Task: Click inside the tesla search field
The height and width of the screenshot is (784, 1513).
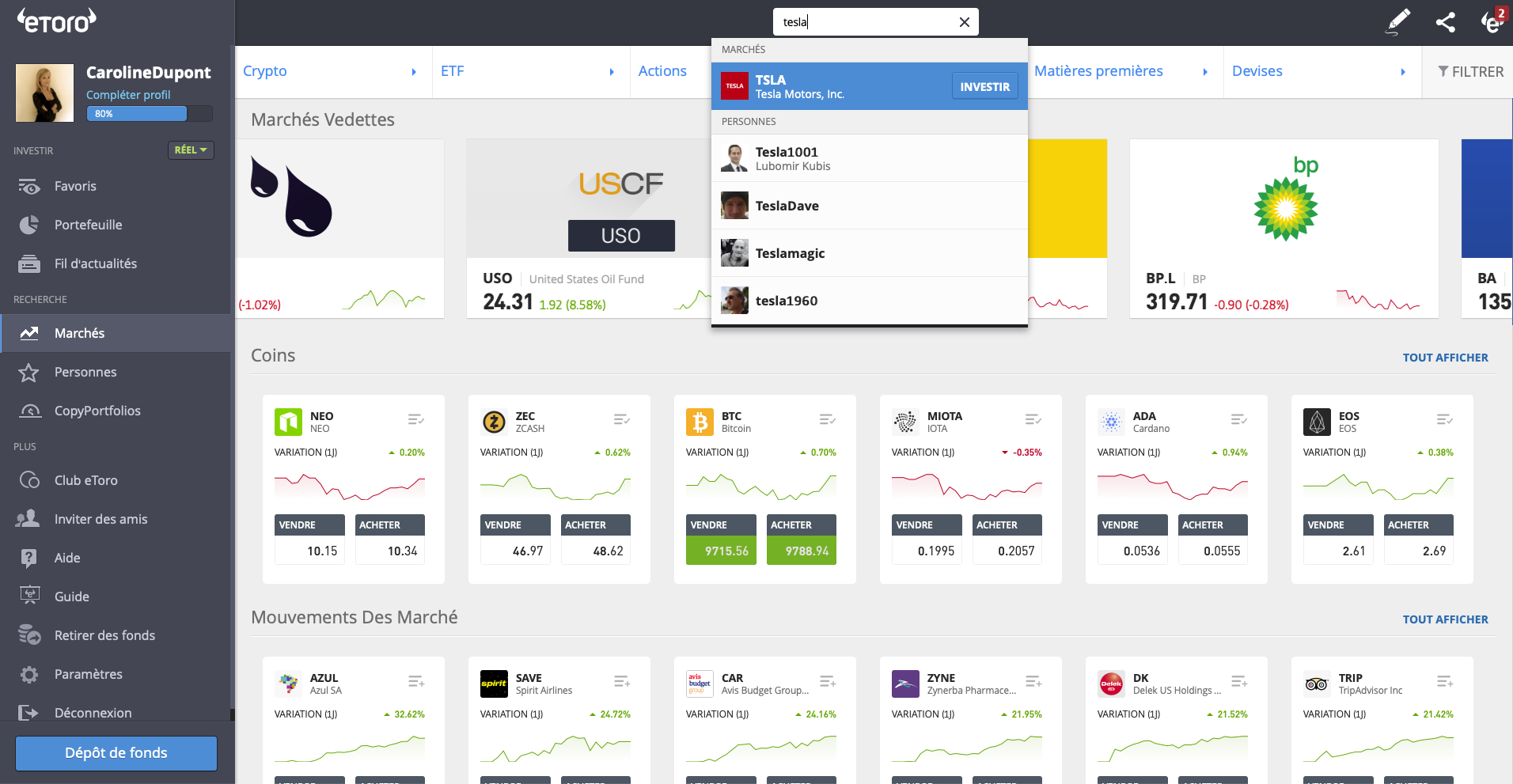Action: tap(866, 22)
